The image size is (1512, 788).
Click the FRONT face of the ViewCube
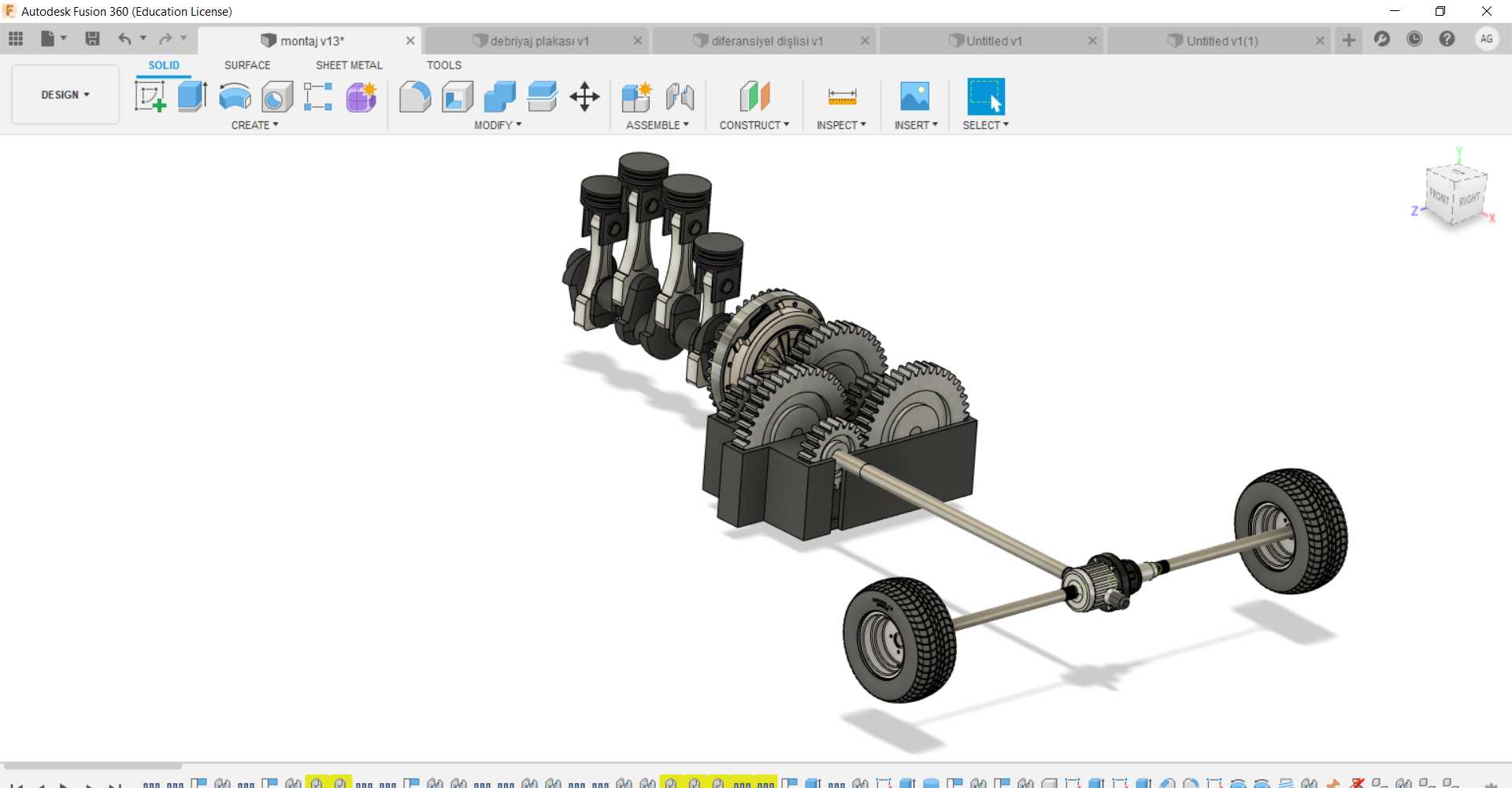(x=1439, y=198)
